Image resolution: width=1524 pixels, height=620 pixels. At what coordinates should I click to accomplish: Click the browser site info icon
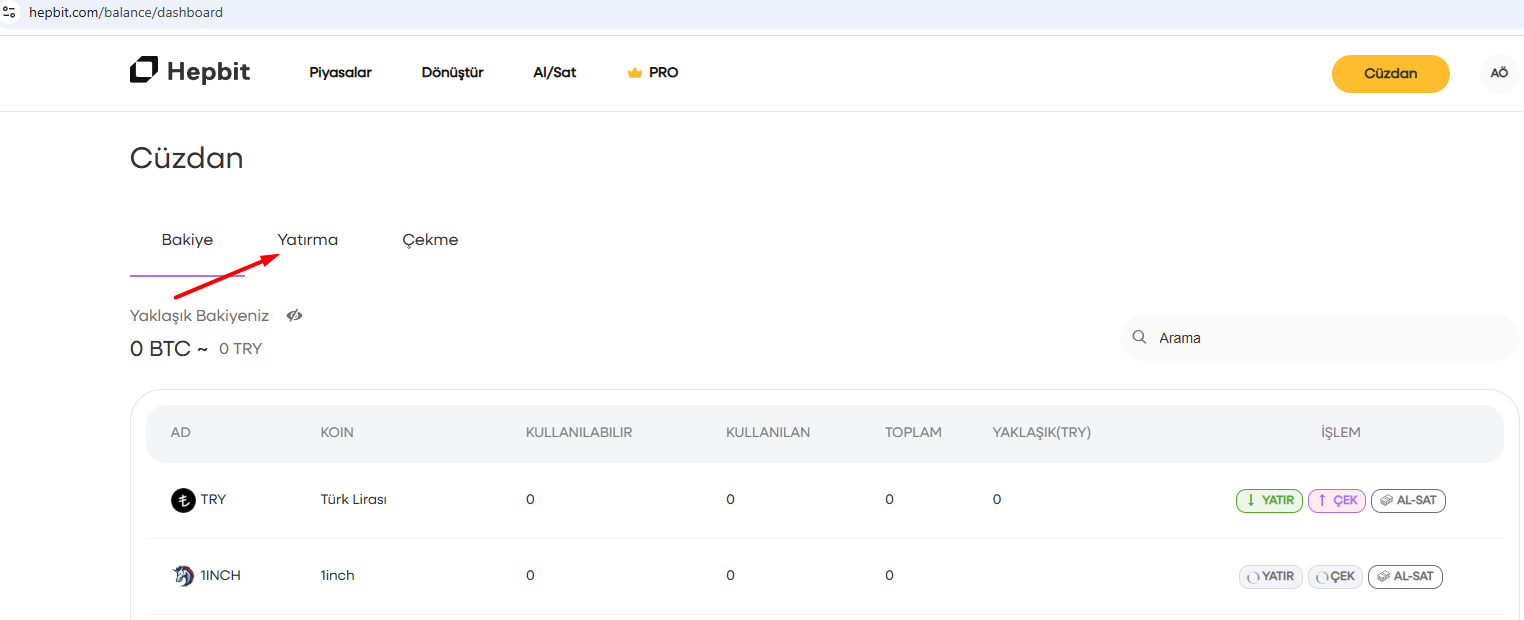[x=10, y=13]
